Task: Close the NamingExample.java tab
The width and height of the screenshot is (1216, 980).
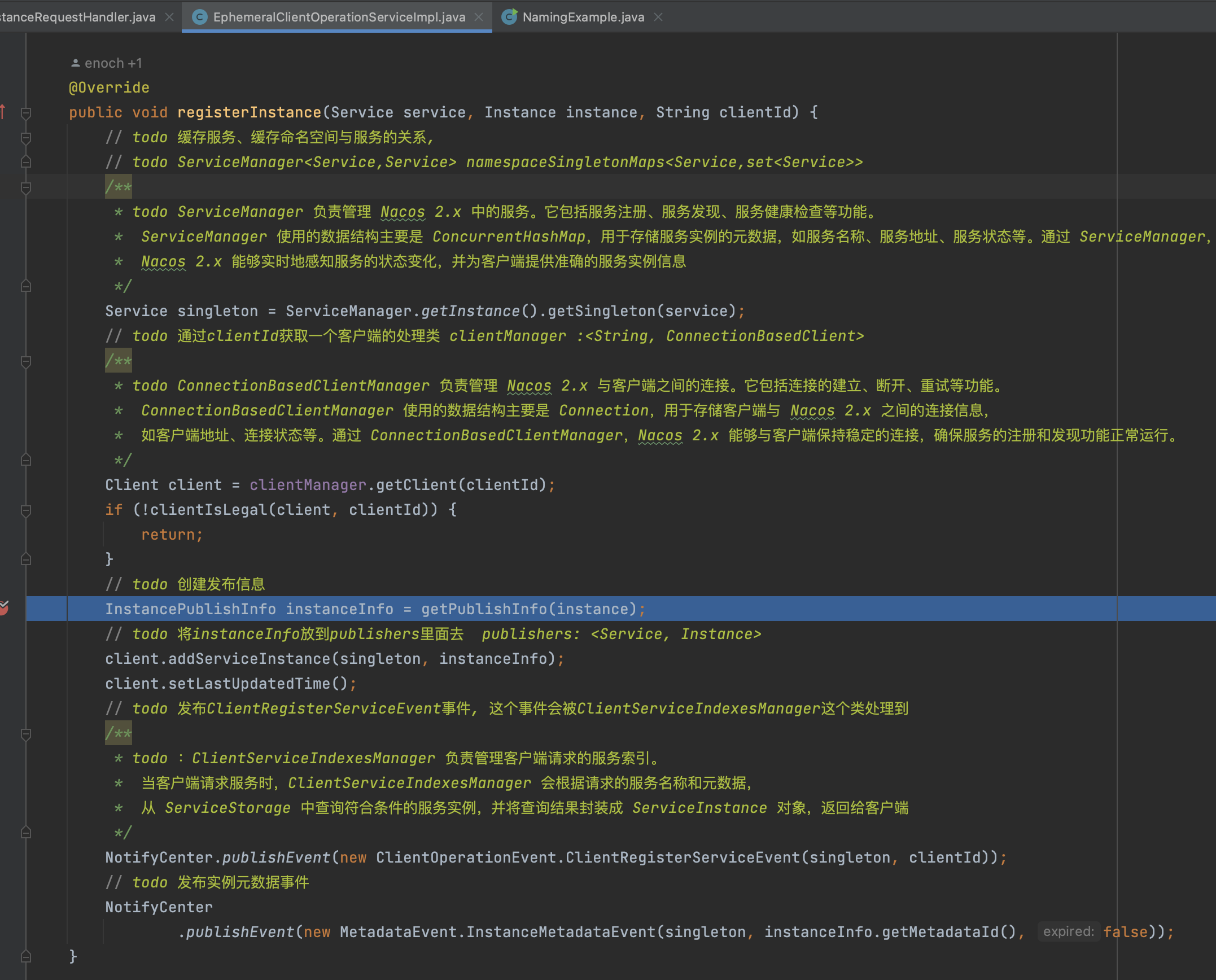Action: (x=658, y=17)
